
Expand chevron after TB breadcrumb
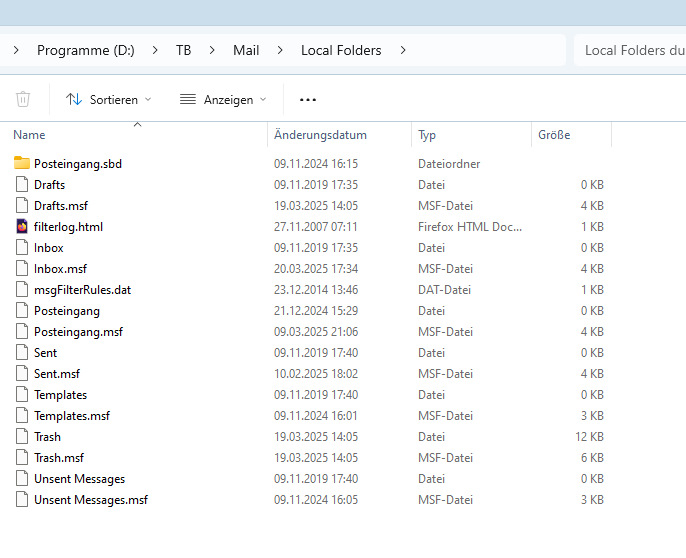pyautogui.click(x=212, y=50)
